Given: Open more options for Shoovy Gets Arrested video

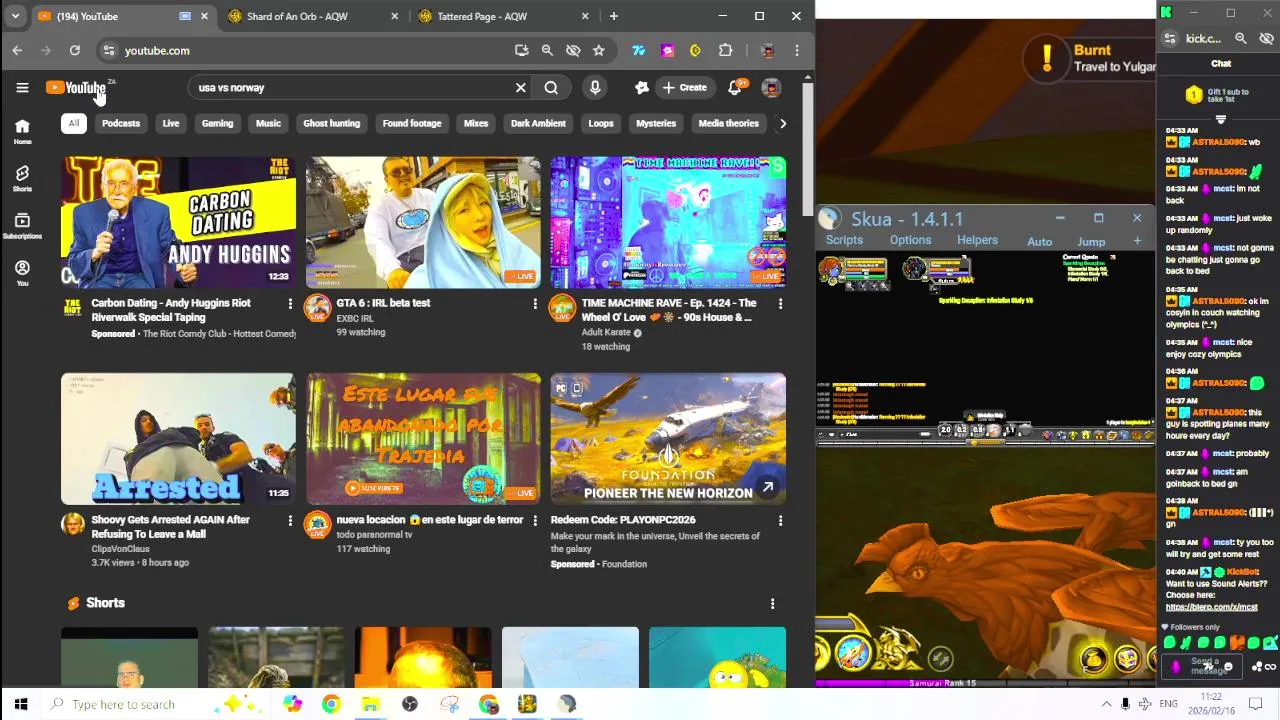Looking at the screenshot, I should [x=290, y=521].
